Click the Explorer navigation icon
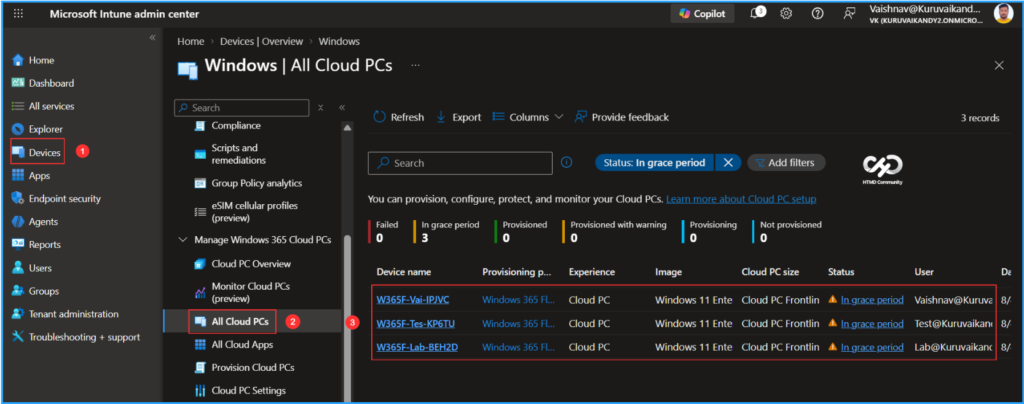 point(18,129)
